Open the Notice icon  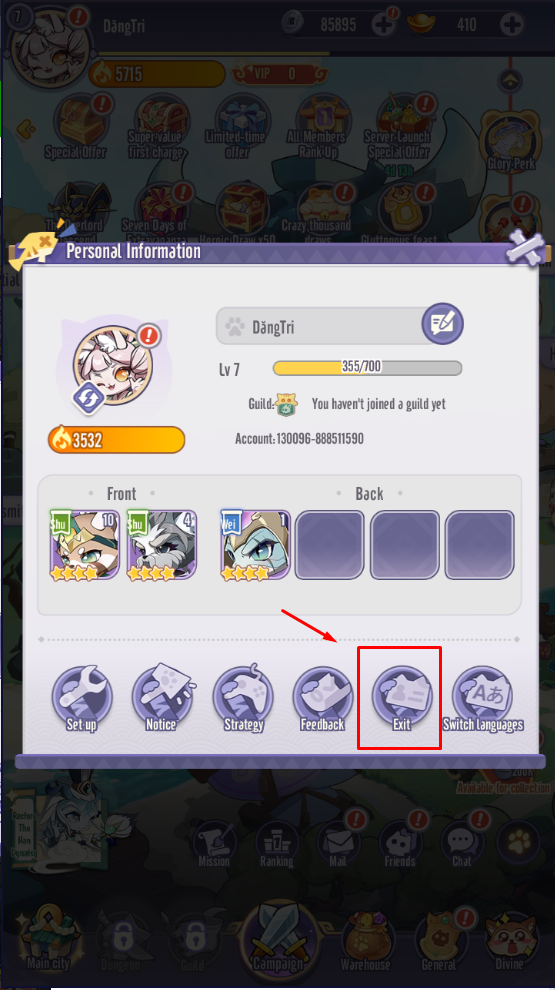coord(162,698)
